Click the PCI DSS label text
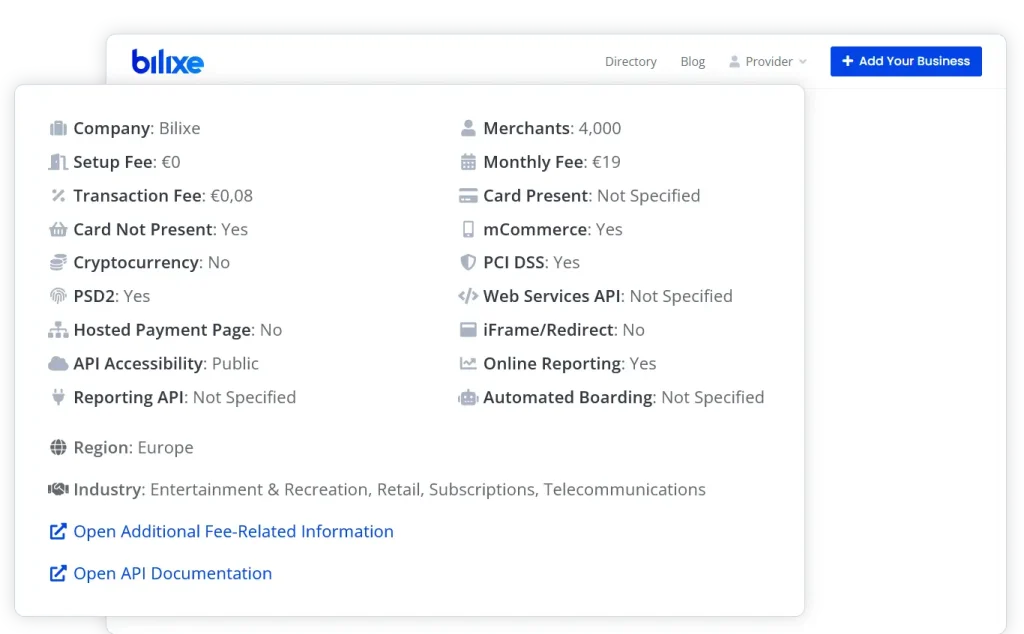The image size is (1024, 634). click(514, 262)
